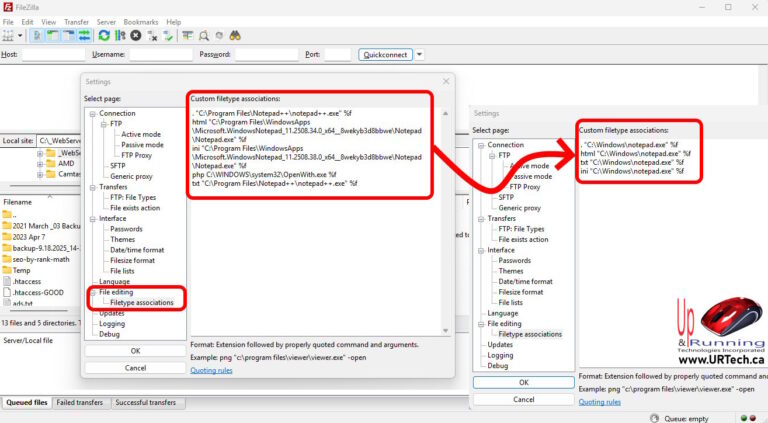Open the Bookmarks menu

coord(141,22)
